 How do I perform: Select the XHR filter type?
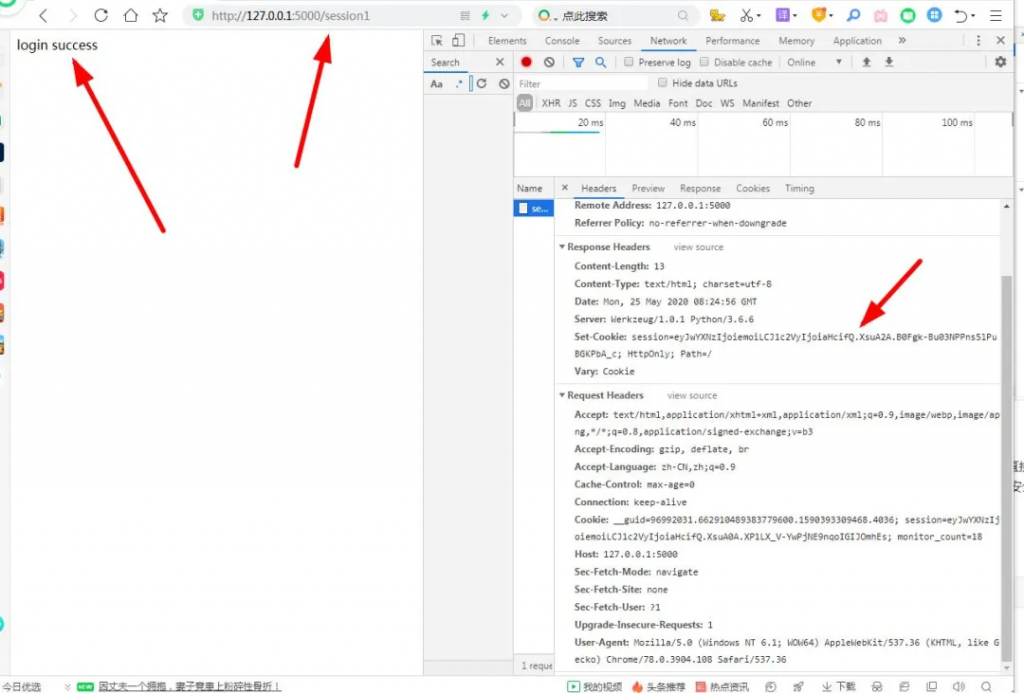coord(551,103)
